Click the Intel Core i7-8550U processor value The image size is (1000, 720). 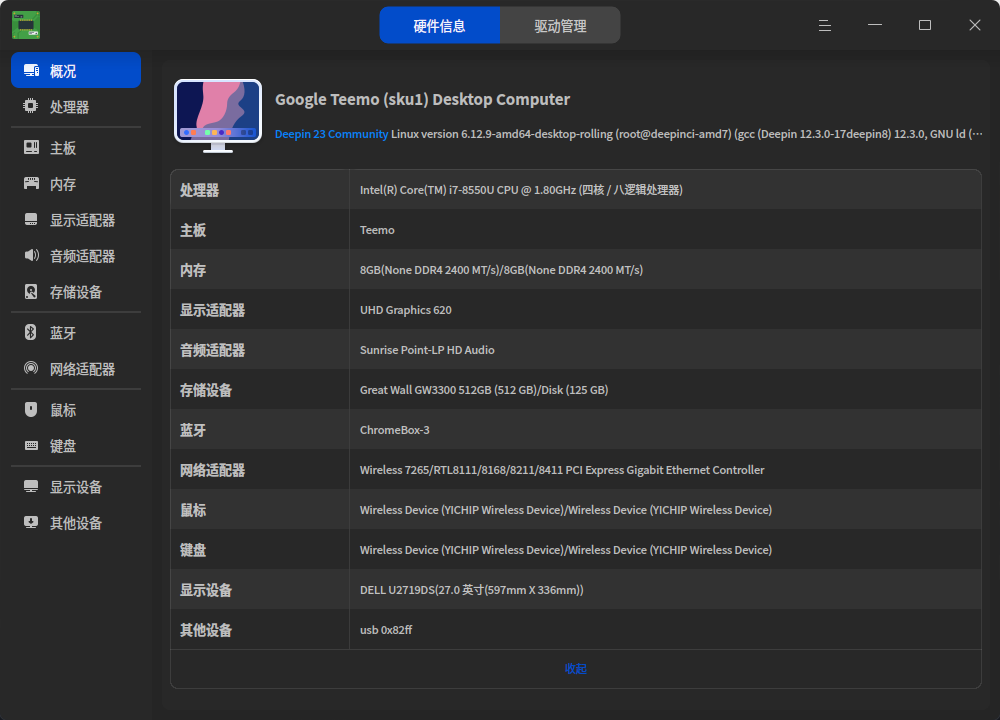point(521,190)
